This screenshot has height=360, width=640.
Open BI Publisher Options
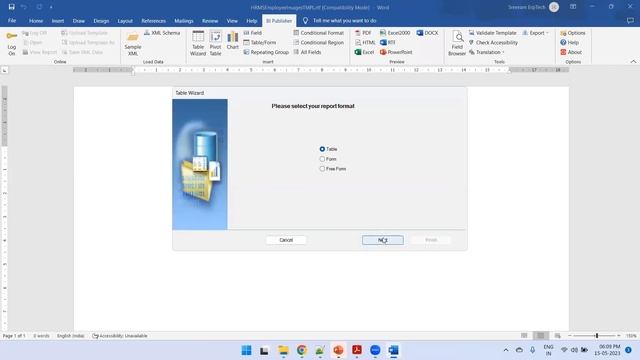point(573,33)
